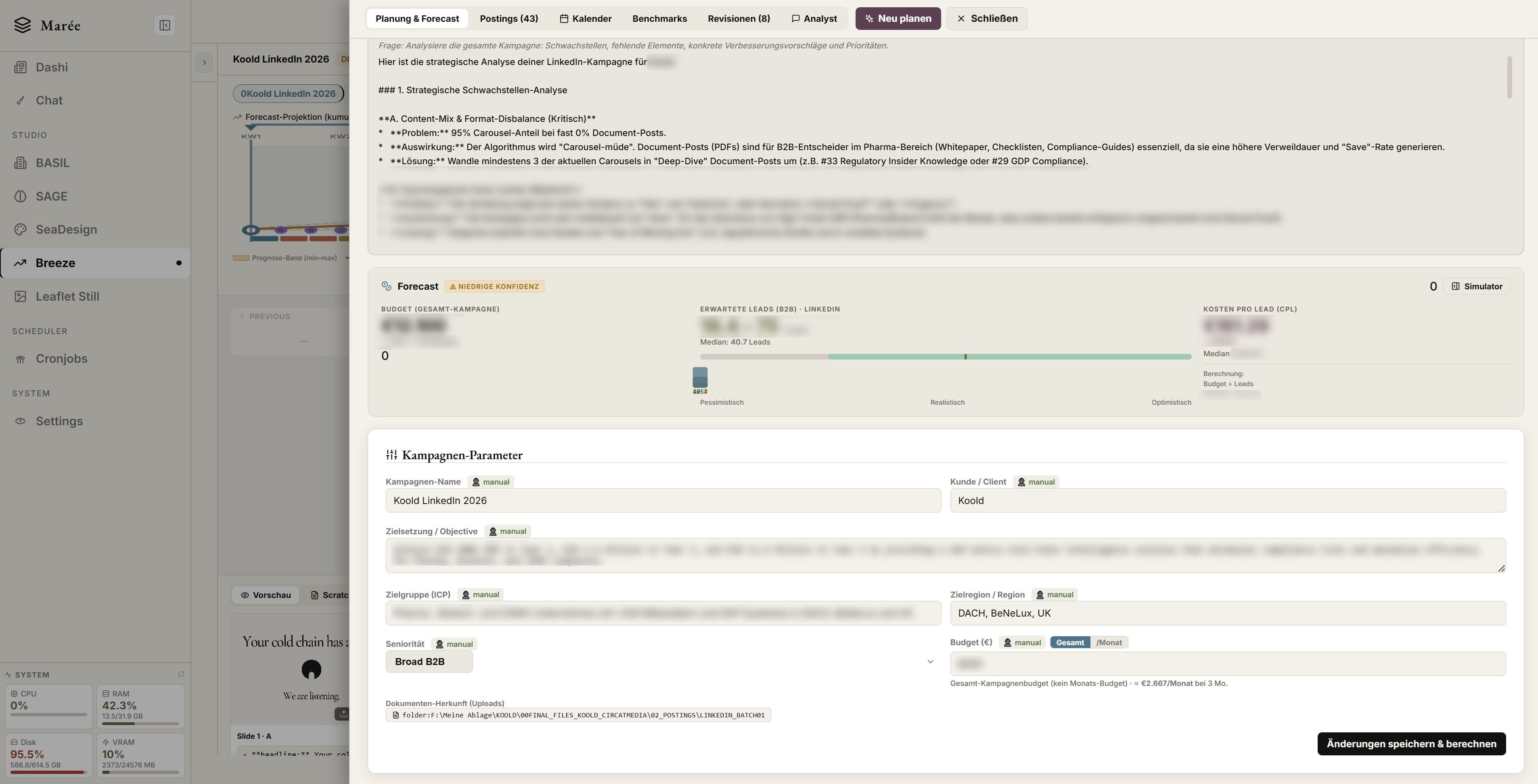Screen dimensions: 1538x784
Task: Close the panel with Schließen
Action: point(987,19)
